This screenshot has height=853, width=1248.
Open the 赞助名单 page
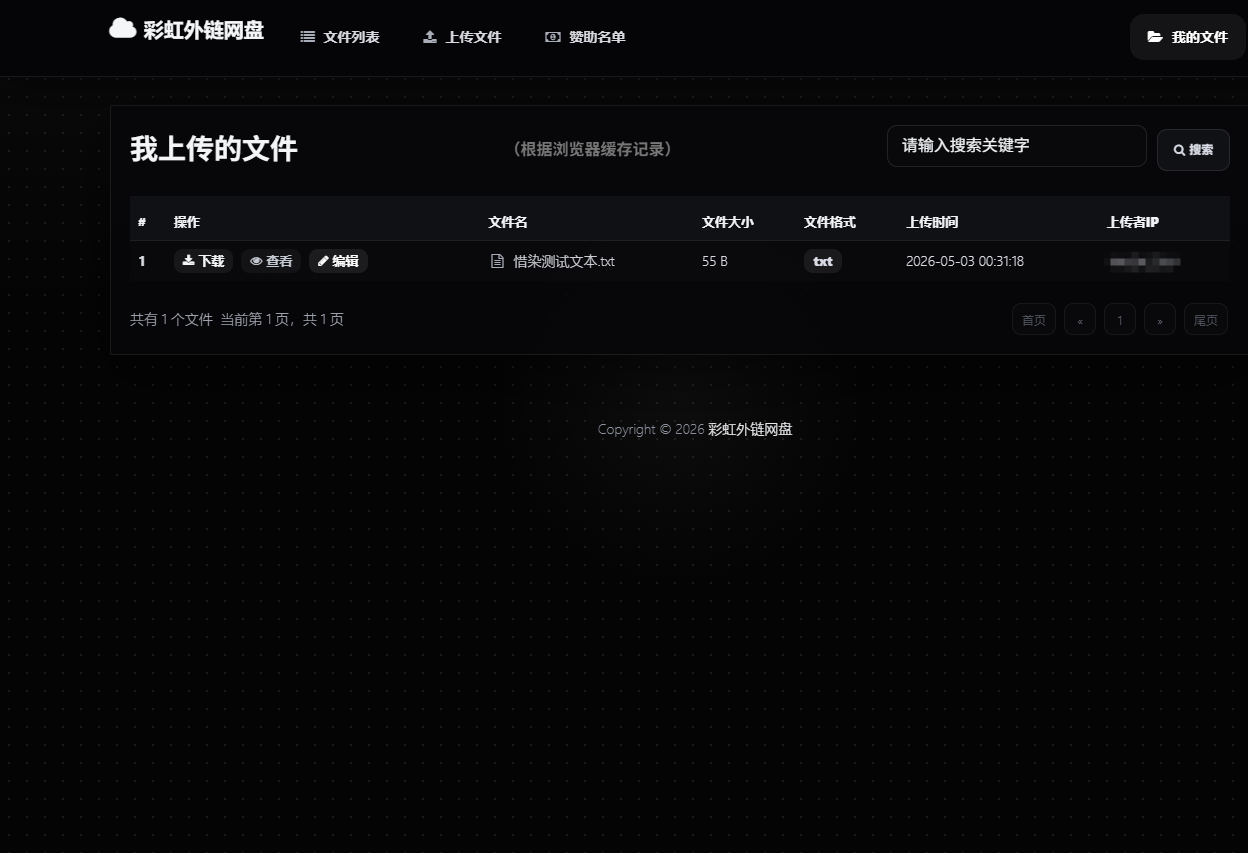[585, 37]
